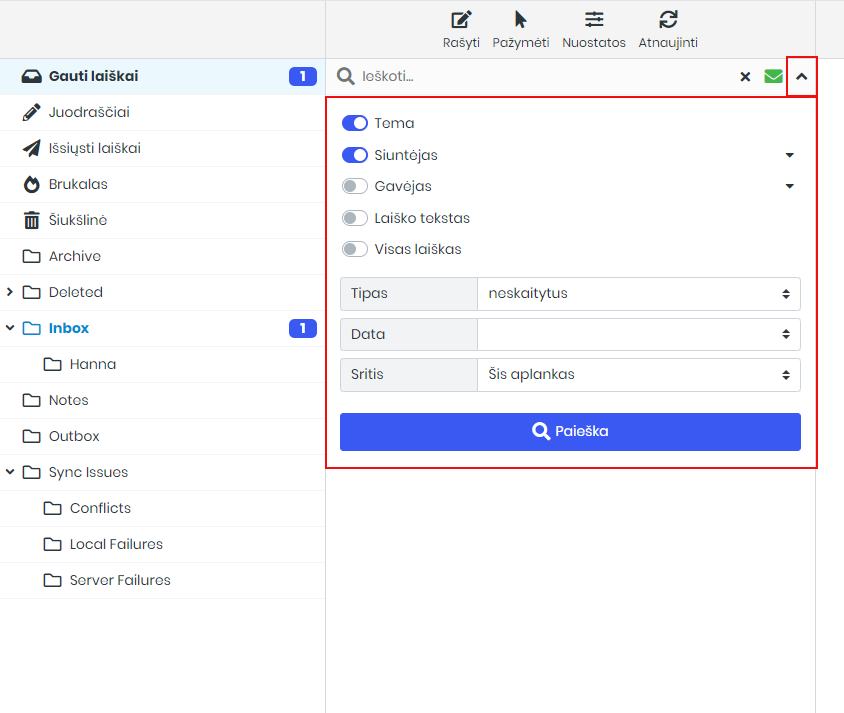This screenshot has height=713, width=844.
Task: Open the Notes folder
Action: pyautogui.click(x=161, y=401)
